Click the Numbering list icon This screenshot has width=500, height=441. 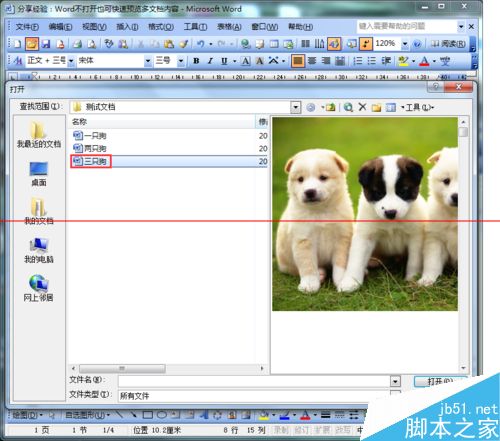(358, 61)
